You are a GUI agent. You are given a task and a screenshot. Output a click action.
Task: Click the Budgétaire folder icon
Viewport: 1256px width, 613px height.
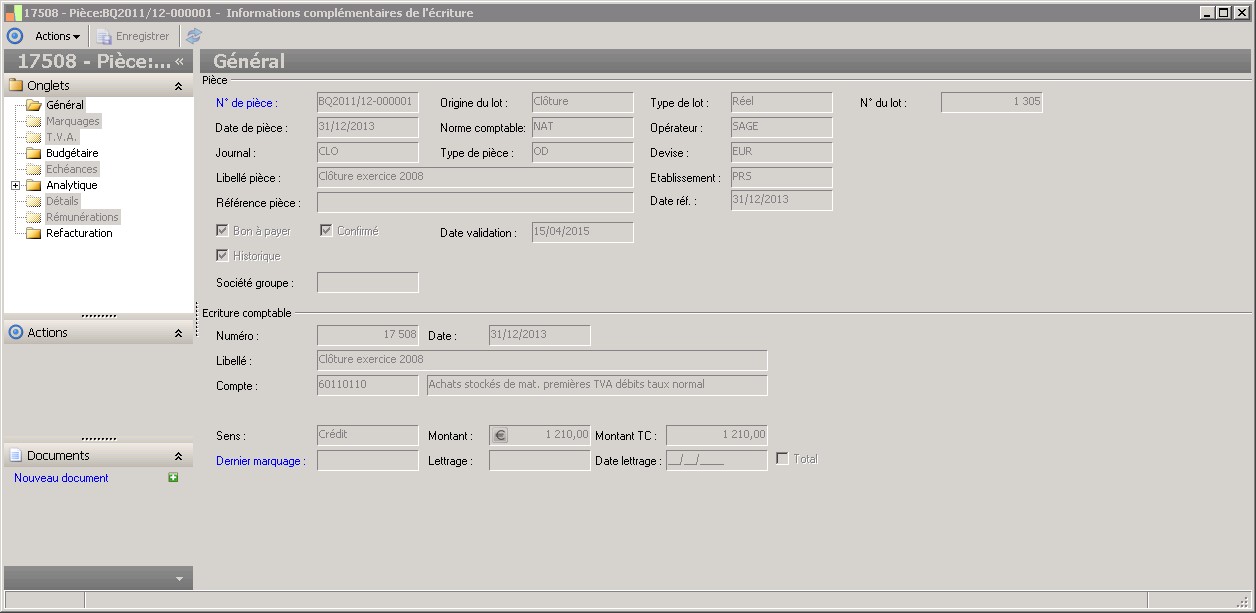click(34, 153)
